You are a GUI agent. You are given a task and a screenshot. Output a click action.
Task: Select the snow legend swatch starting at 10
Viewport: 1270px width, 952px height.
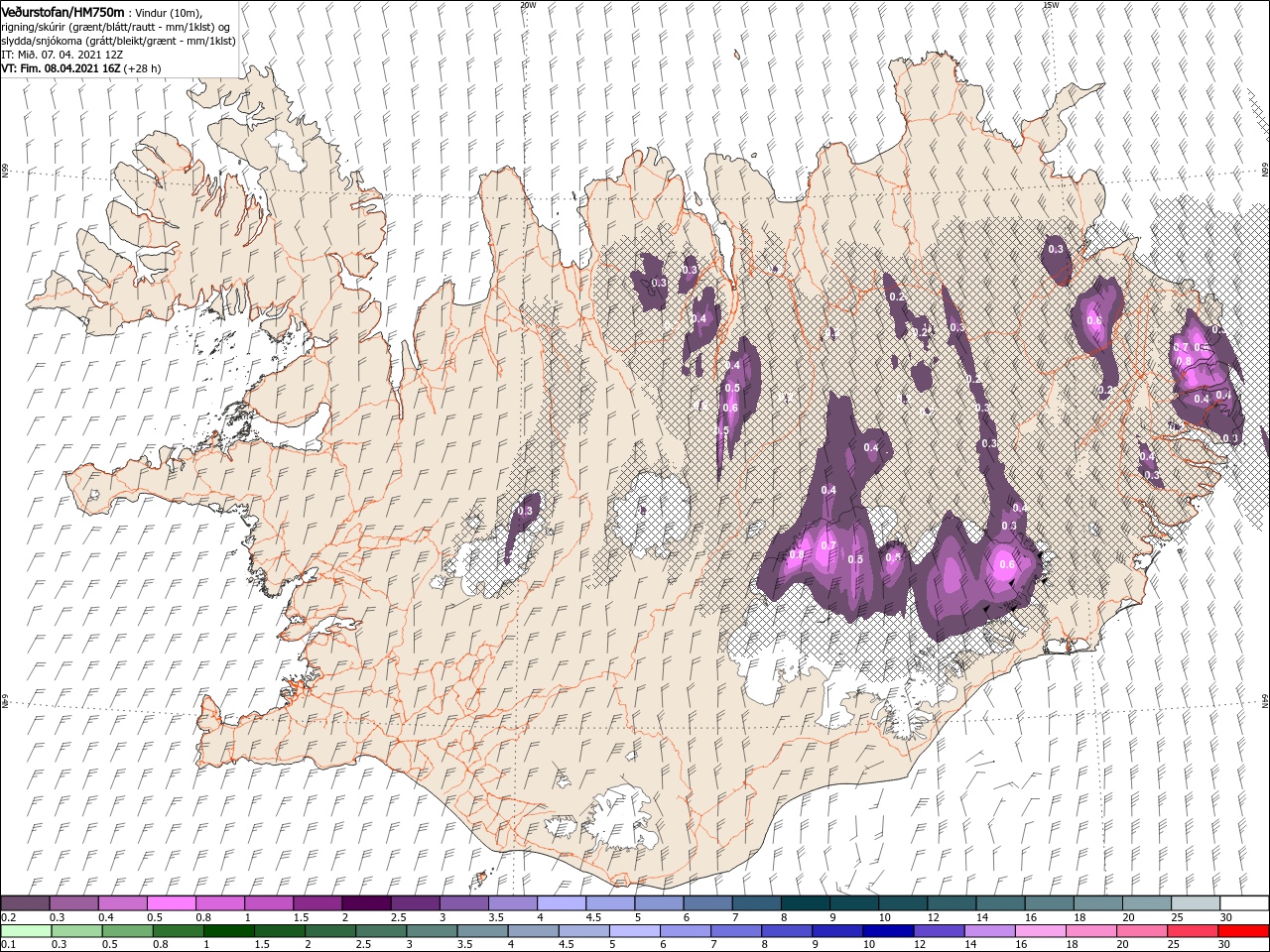coord(902,903)
